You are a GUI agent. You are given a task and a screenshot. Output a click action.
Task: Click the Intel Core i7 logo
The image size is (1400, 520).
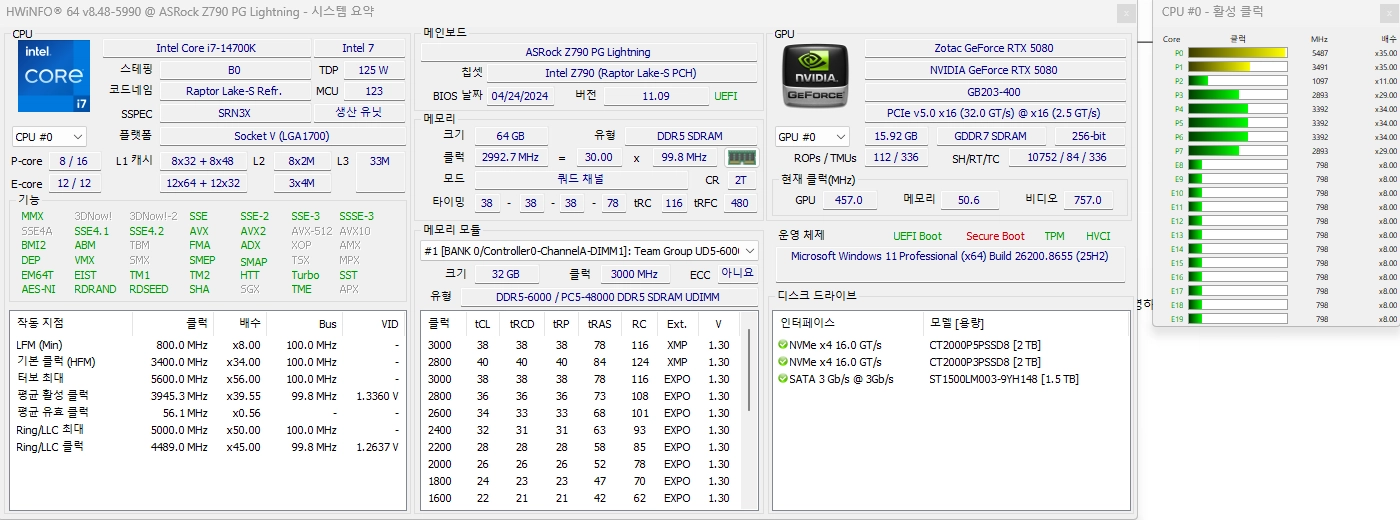pyautogui.click(x=54, y=76)
